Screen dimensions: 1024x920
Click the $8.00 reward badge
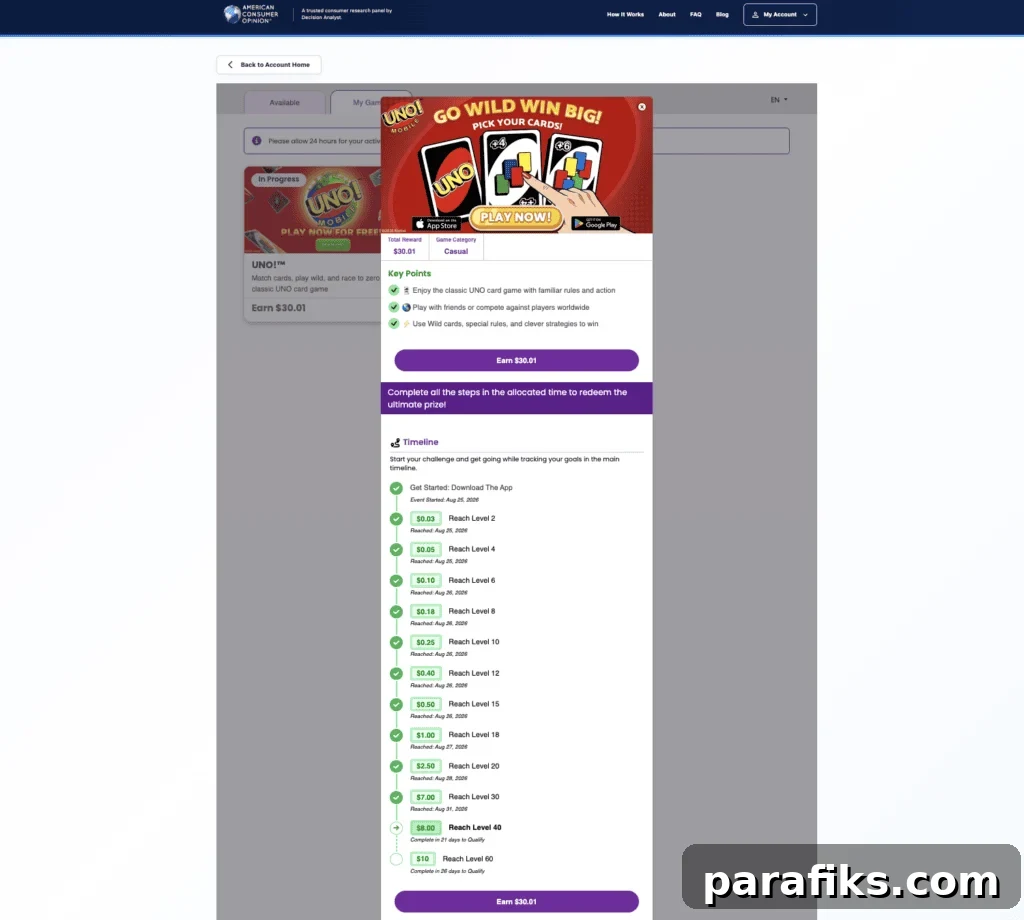tap(426, 828)
